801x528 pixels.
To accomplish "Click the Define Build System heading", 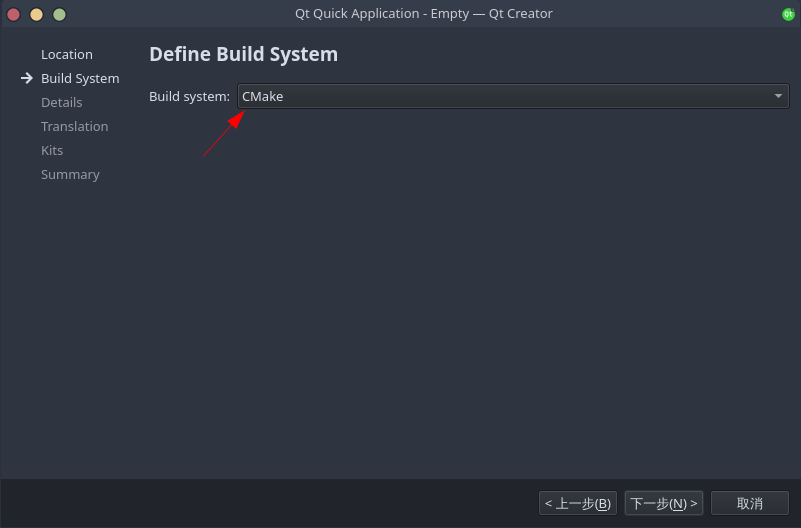I will [x=243, y=54].
